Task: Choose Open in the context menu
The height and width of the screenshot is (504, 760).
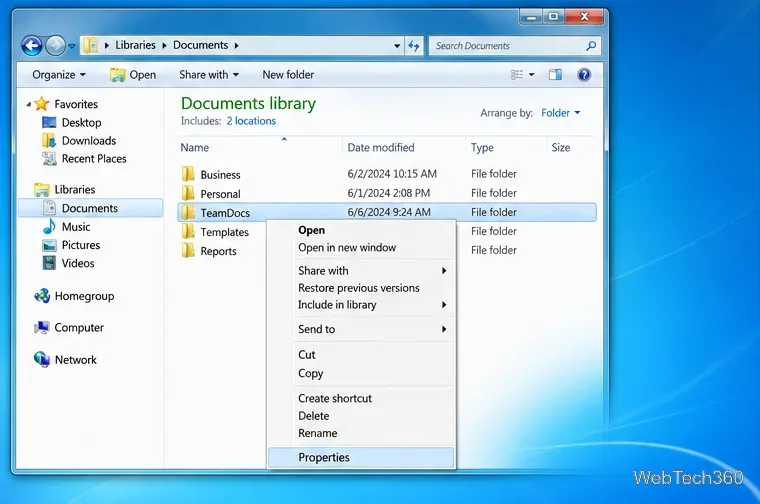Action: 312,230
